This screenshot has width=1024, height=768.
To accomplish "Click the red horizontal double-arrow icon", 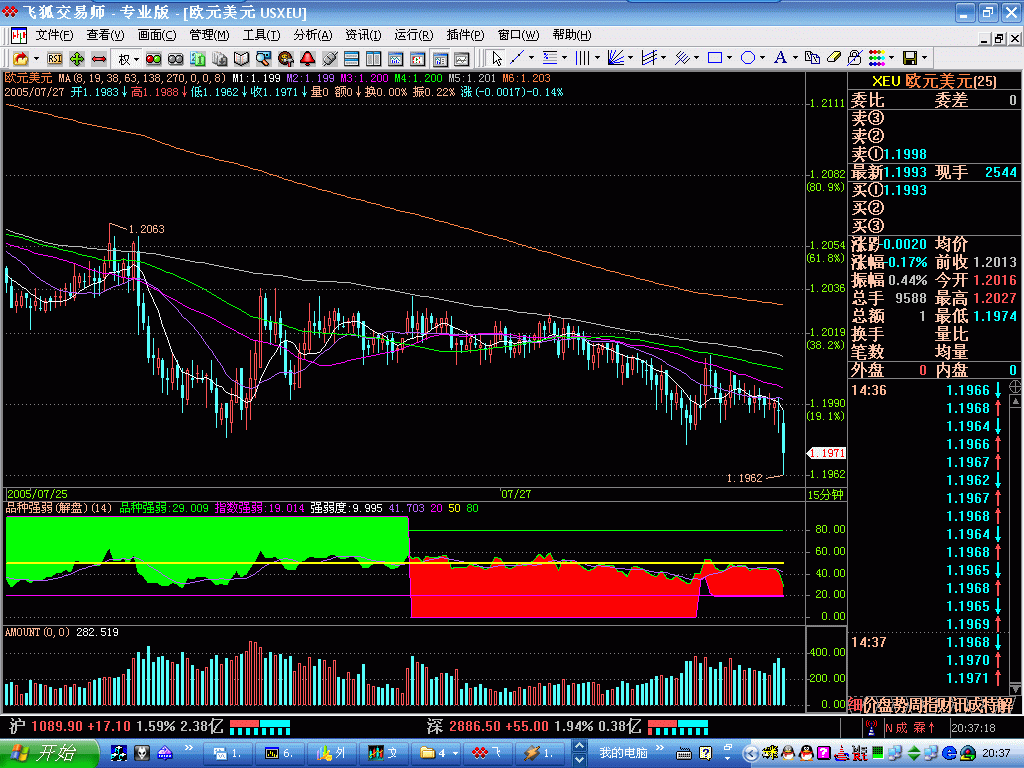I will (99, 59).
